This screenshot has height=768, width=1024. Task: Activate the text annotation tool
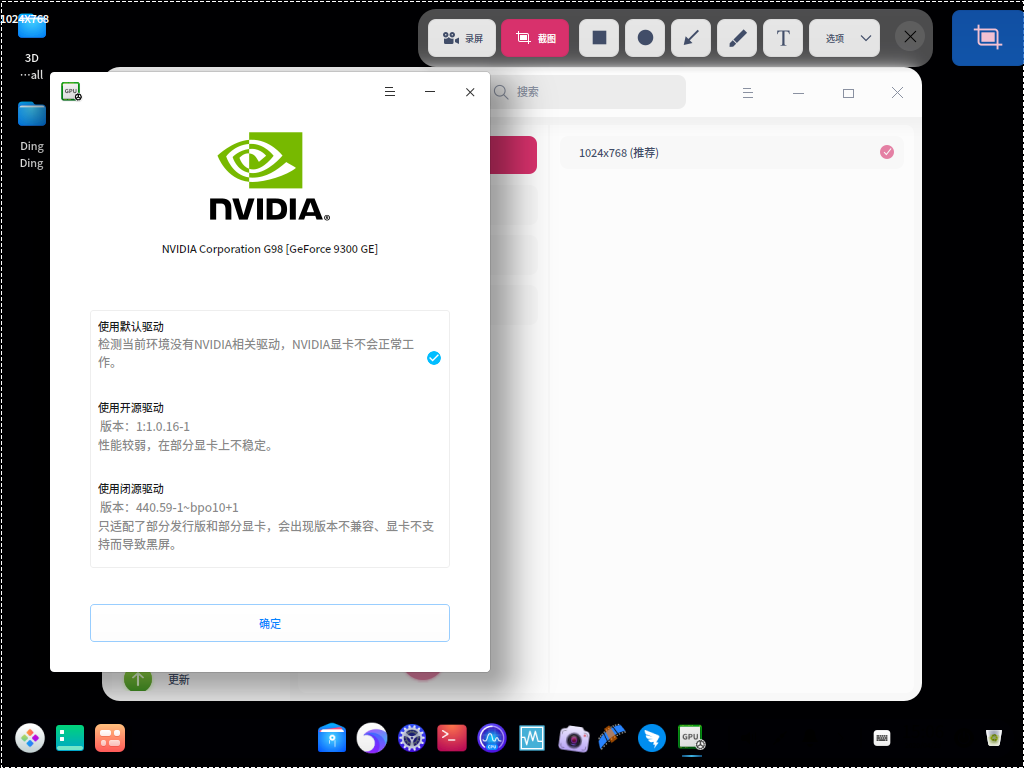click(783, 38)
